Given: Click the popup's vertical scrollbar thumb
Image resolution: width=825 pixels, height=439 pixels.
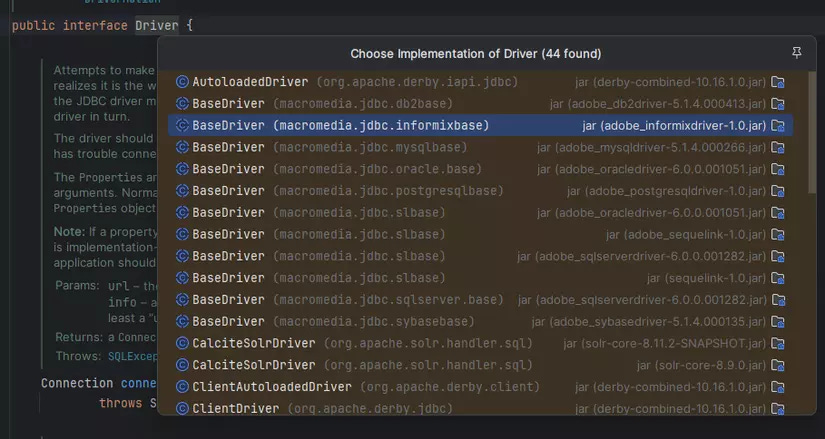Looking at the screenshot, I should (x=812, y=132).
